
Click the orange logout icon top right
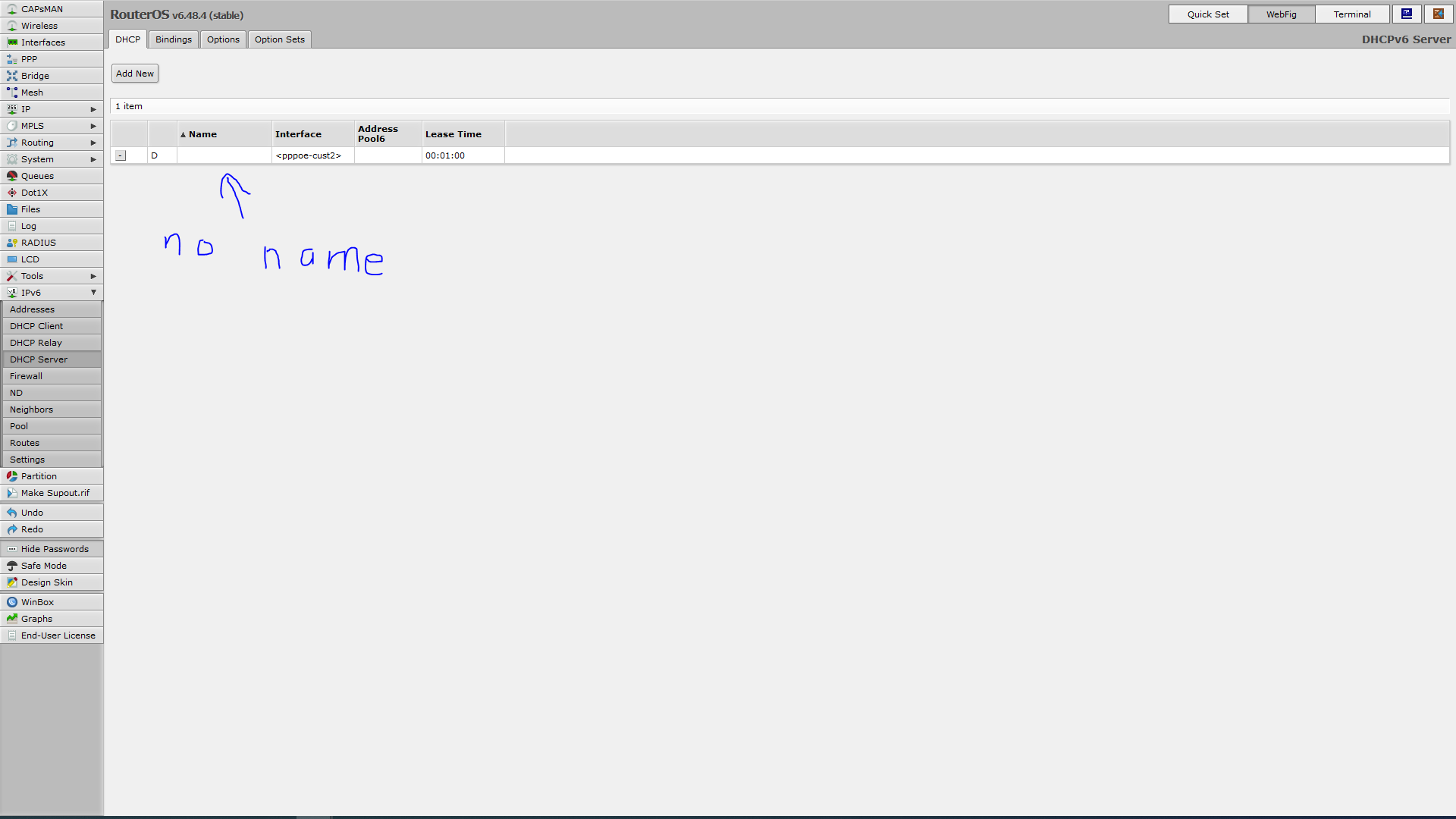click(x=1438, y=14)
